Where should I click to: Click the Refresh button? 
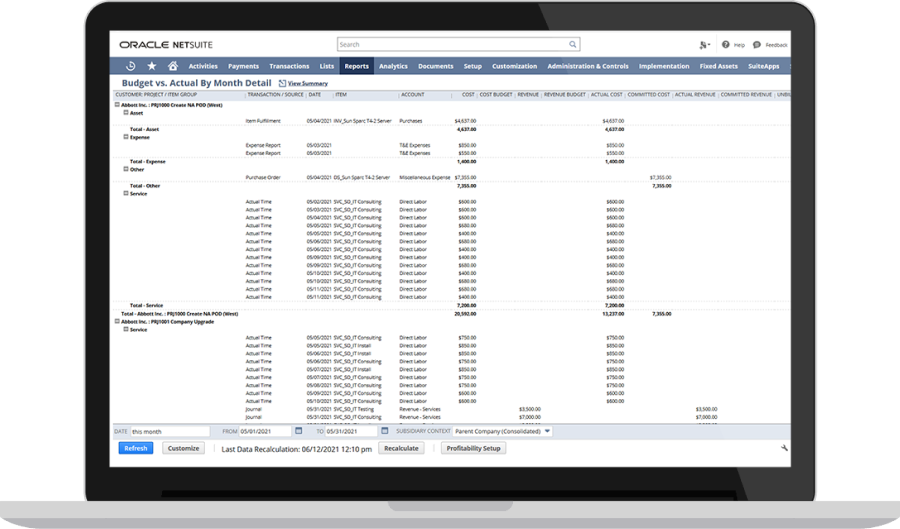[x=136, y=448]
